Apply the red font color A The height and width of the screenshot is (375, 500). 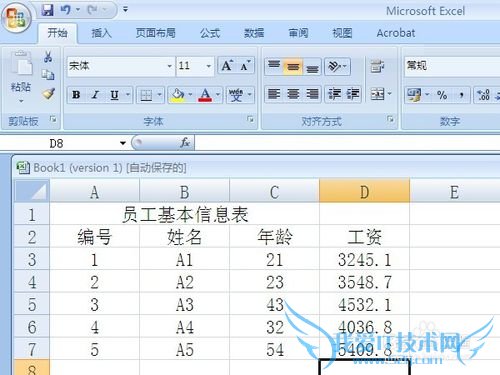pyautogui.click(x=205, y=95)
